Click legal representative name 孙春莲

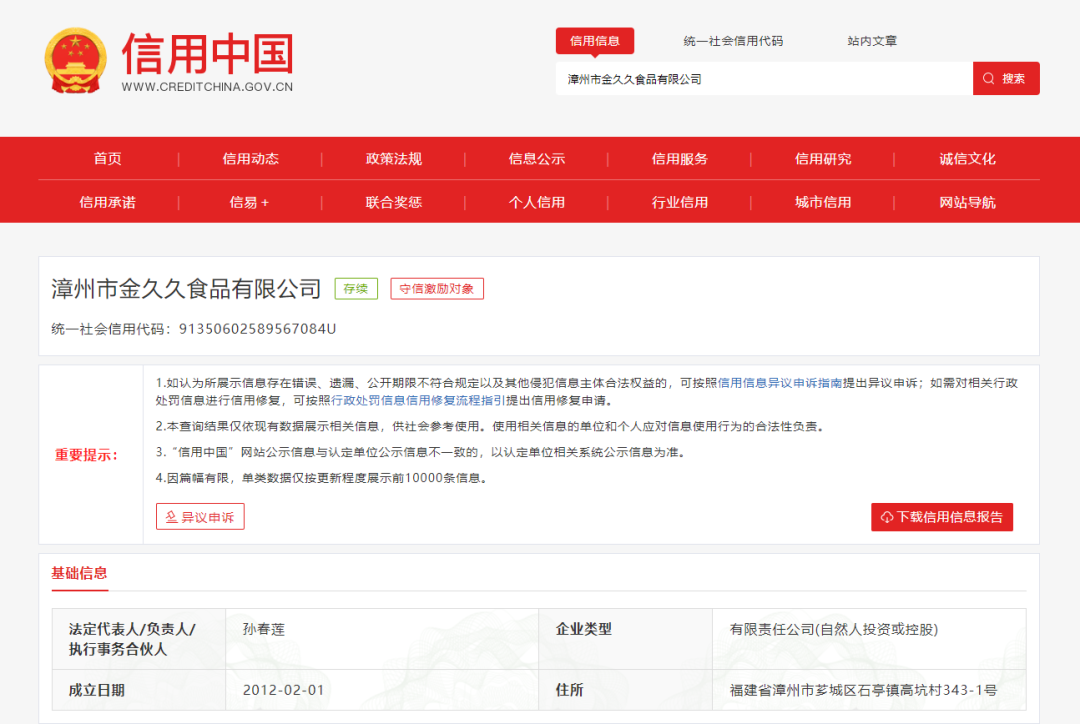[264, 629]
